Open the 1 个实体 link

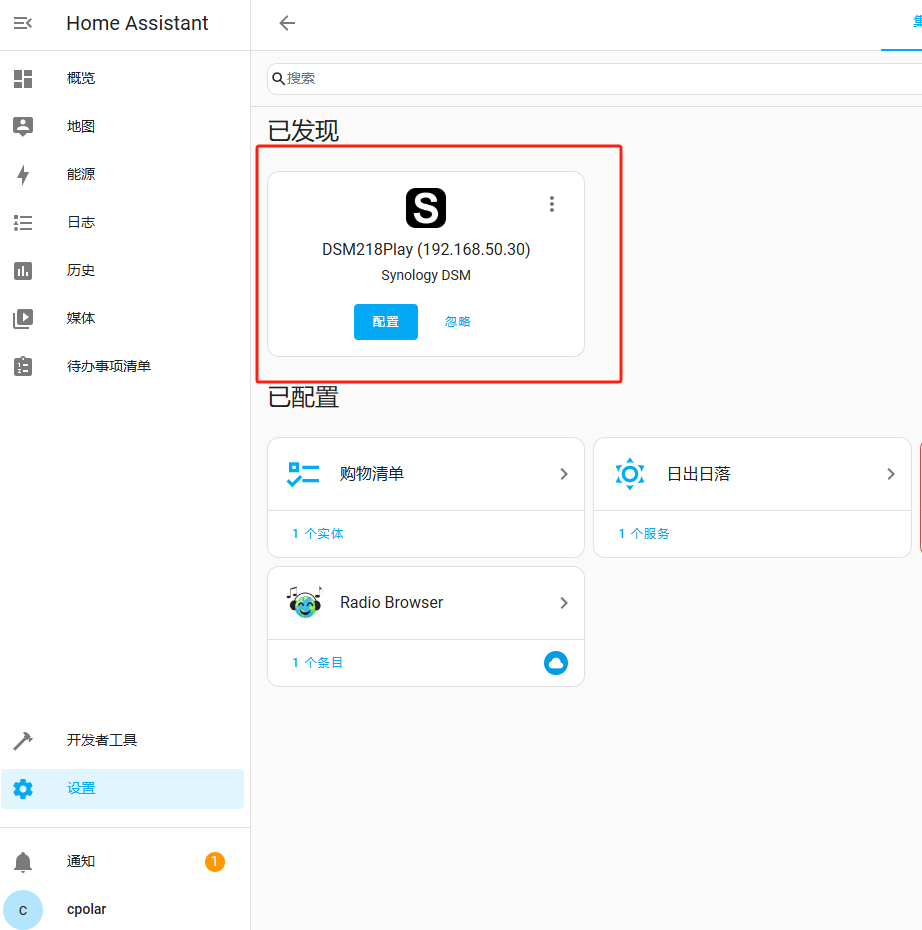click(318, 534)
